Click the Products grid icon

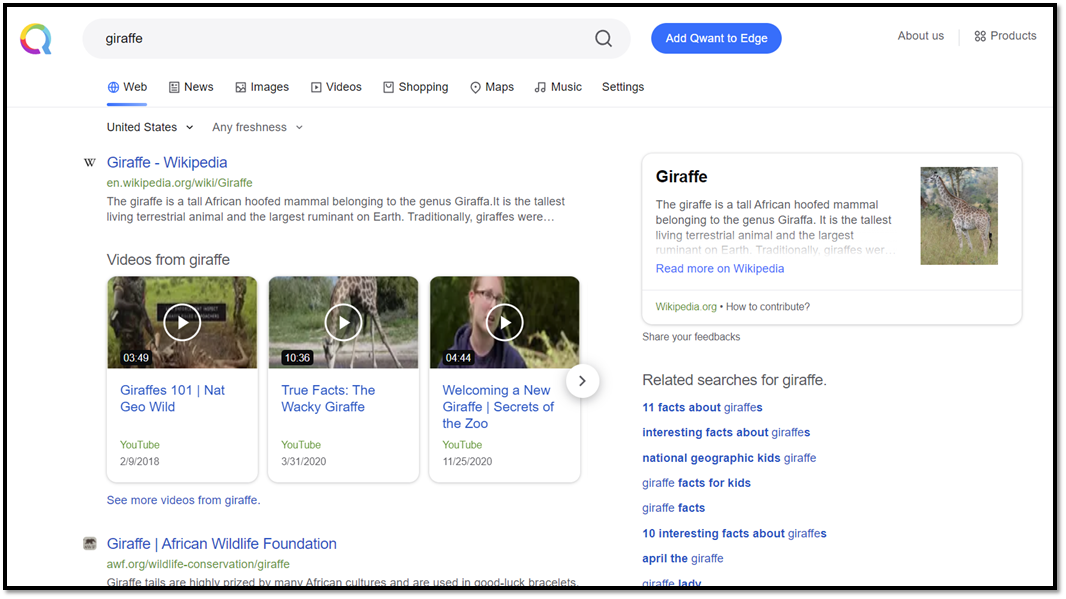pos(980,36)
